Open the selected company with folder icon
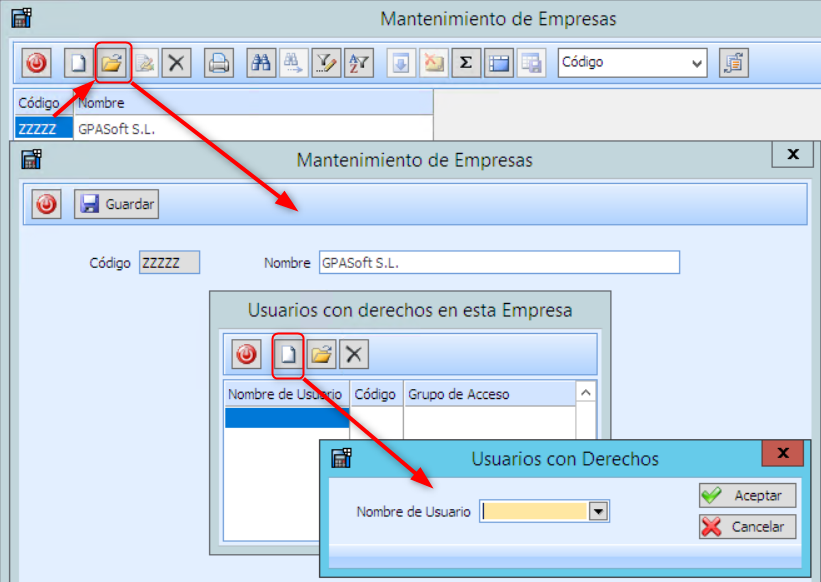Image resolution: width=821 pixels, height=582 pixels. [111, 63]
